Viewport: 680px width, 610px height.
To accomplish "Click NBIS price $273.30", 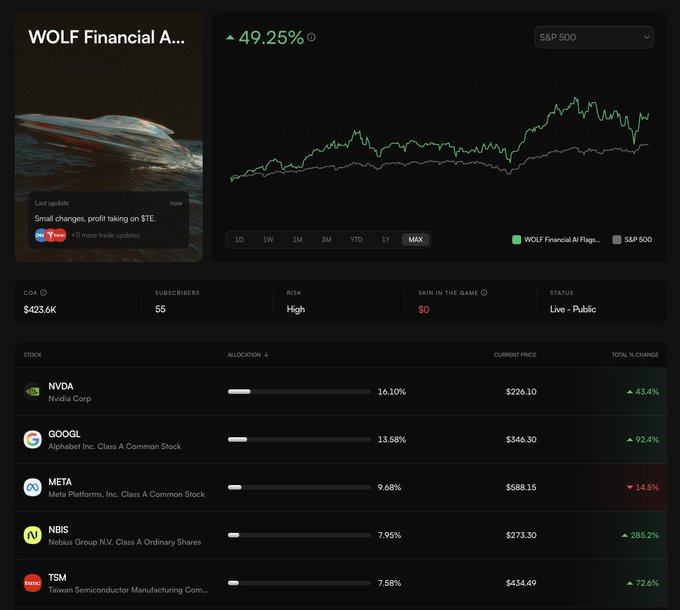I will pos(521,535).
